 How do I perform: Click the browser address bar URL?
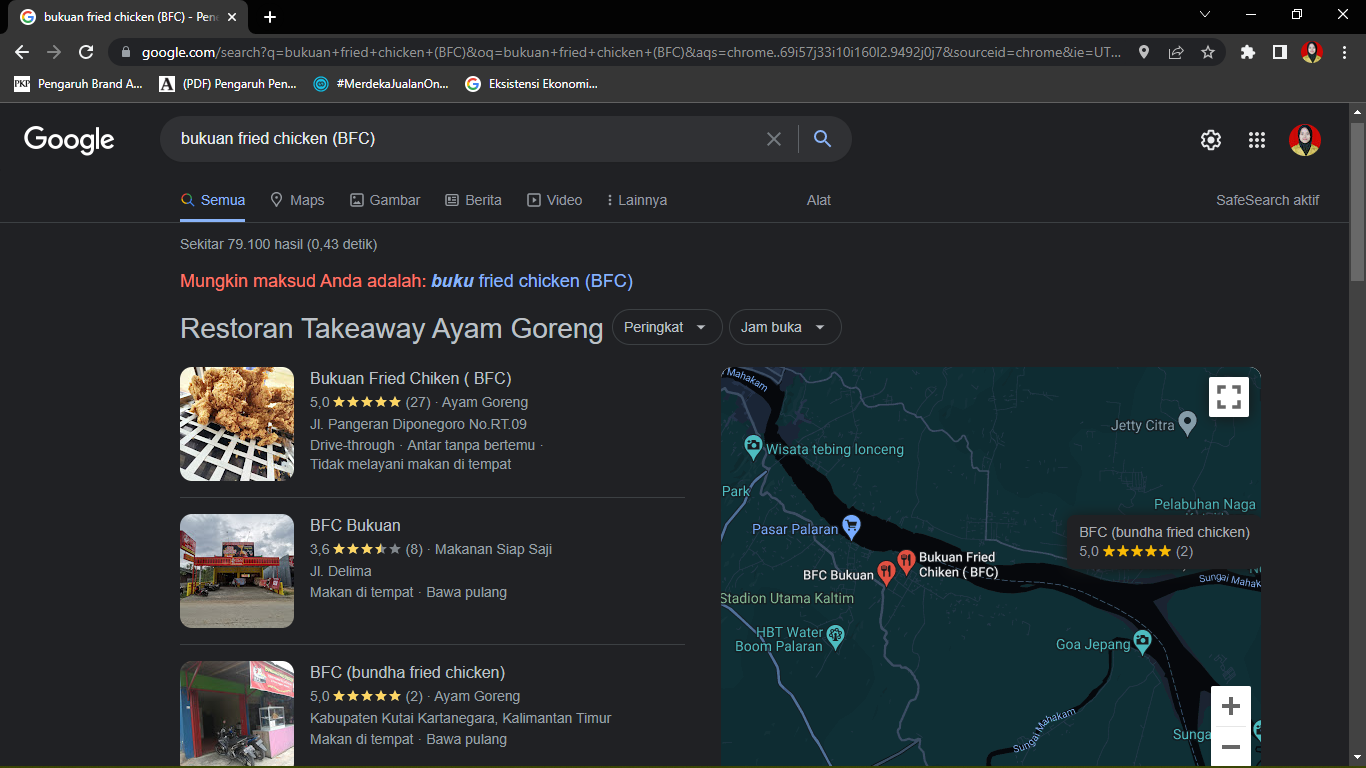click(x=630, y=52)
